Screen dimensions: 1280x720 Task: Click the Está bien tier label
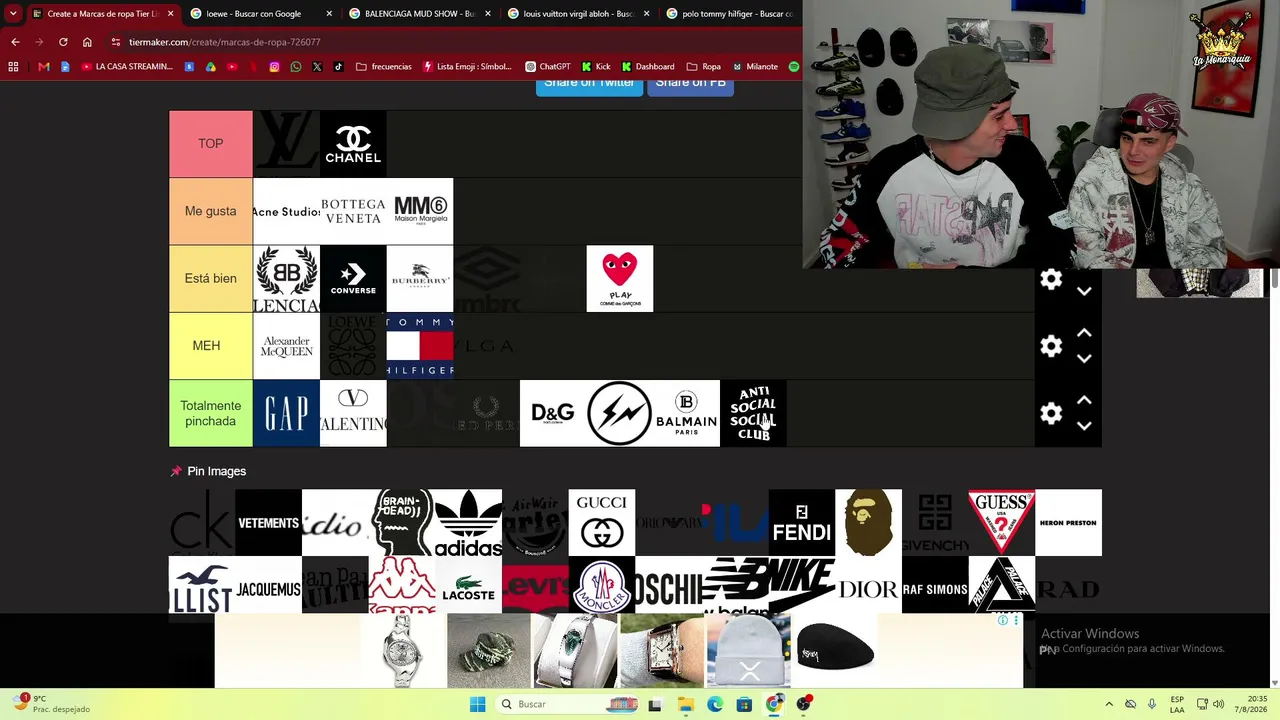[x=211, y=279]
